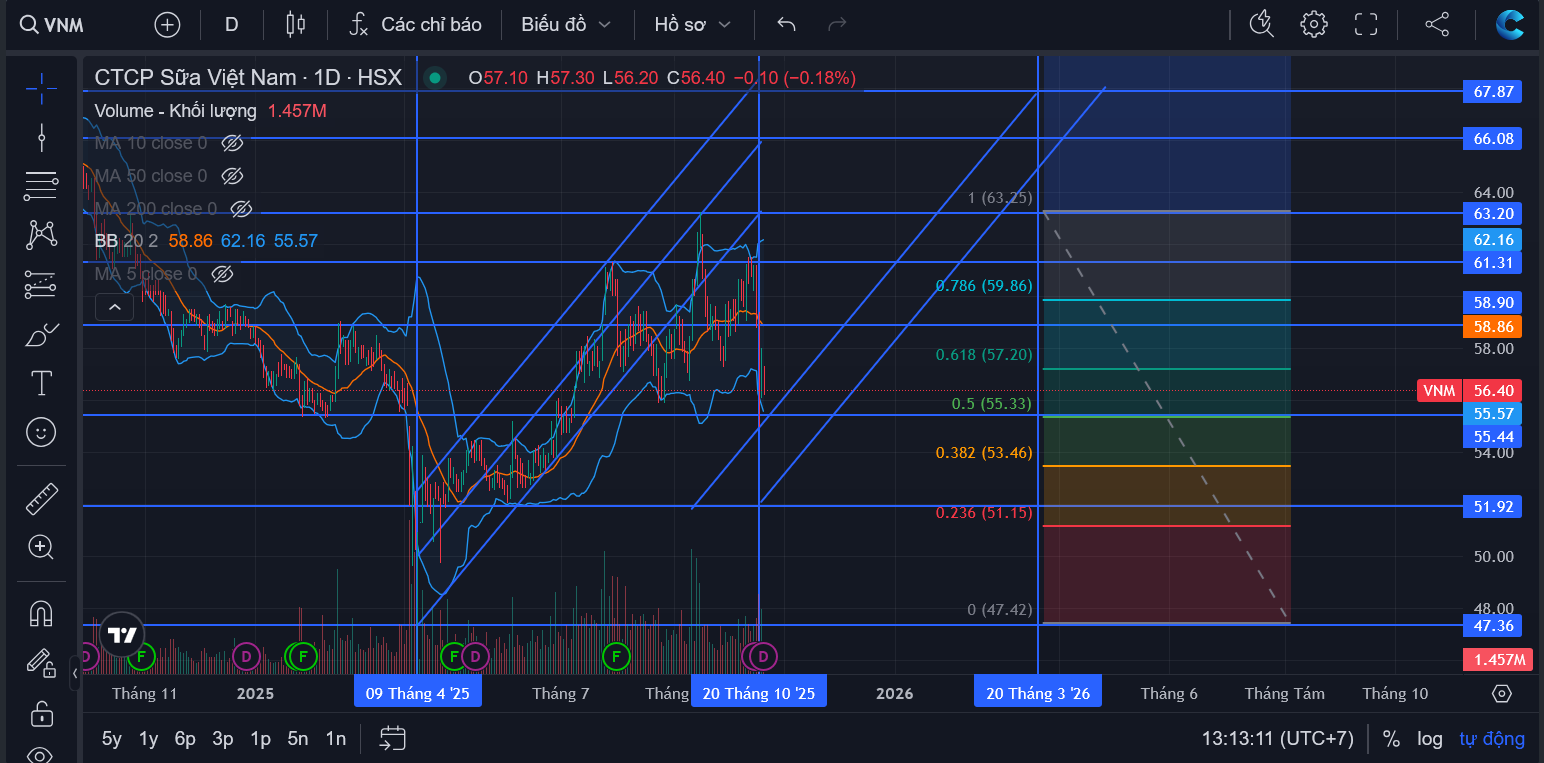Show the MA 10 close indicator
The height and width of the screenshot is (763, 1544).
point(232,143)
